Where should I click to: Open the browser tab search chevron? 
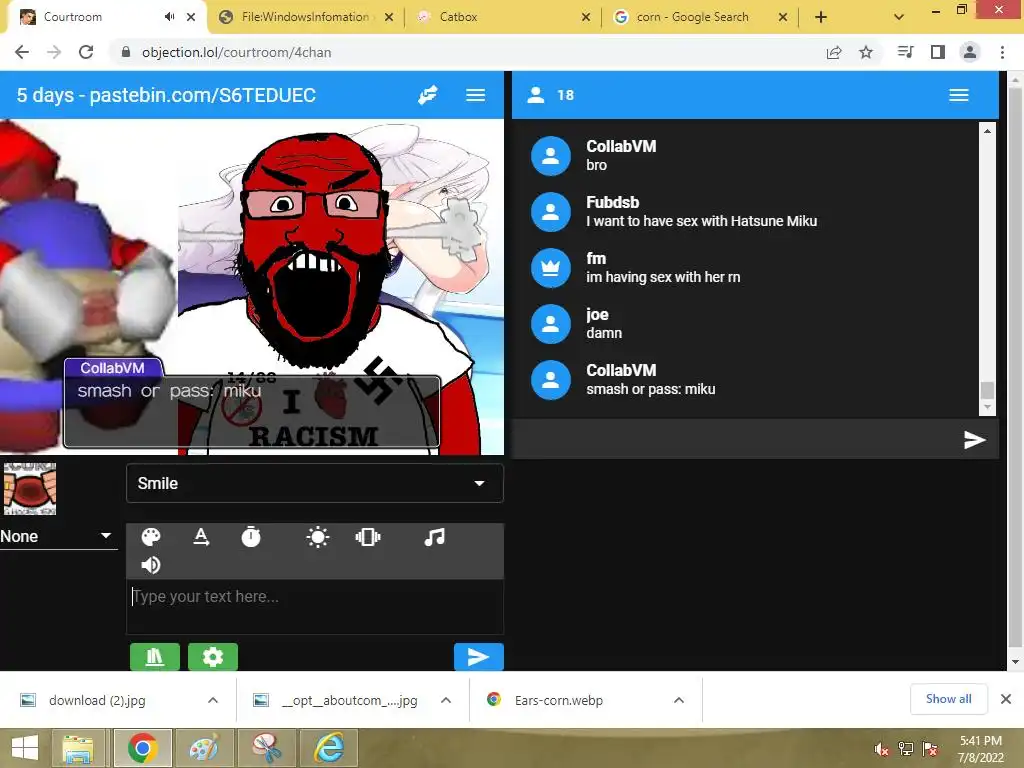tap(899, 18)
